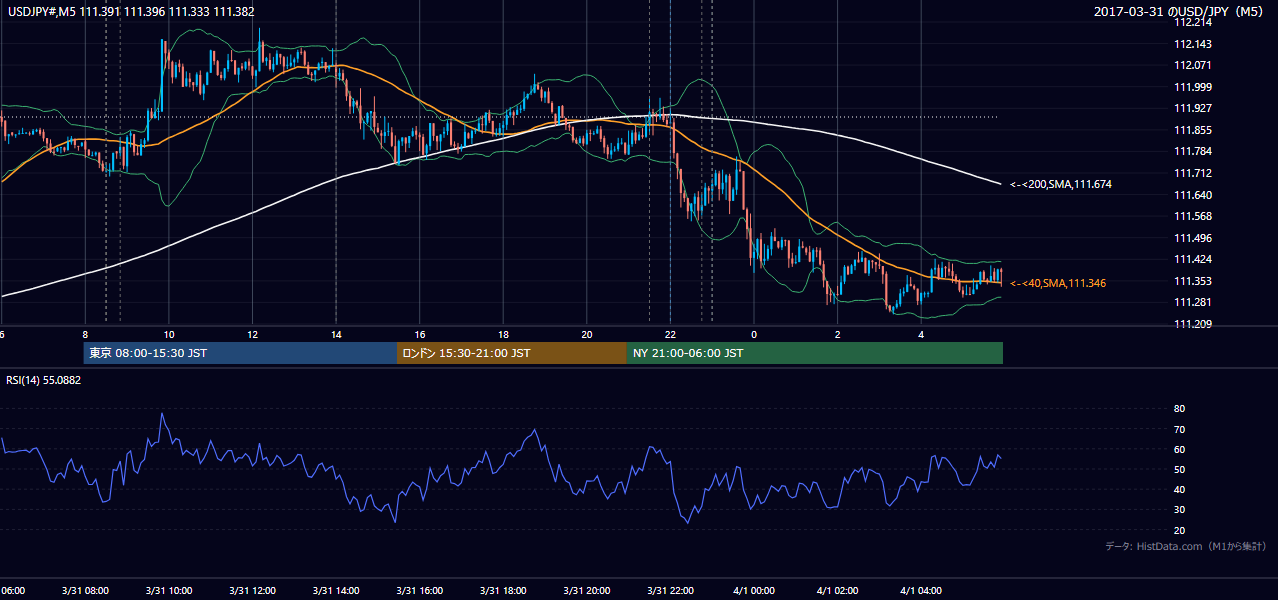Click price axis label 111.712

tap(1193, 173)
